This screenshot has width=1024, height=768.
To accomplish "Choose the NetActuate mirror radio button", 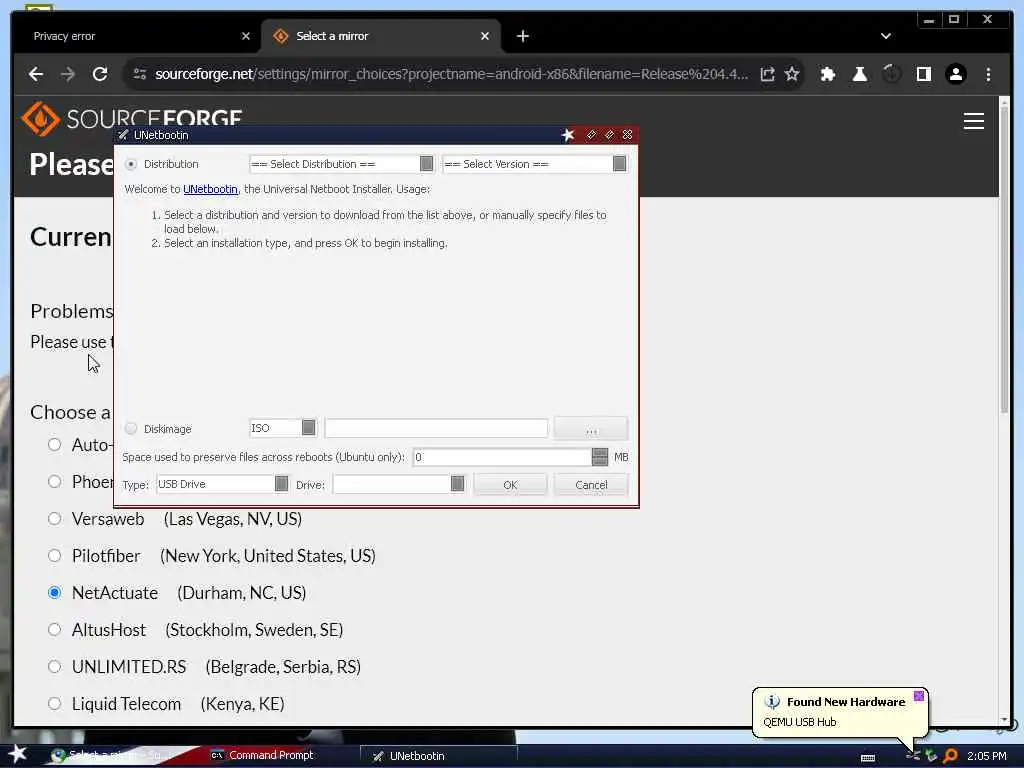I will pos(55,592).
